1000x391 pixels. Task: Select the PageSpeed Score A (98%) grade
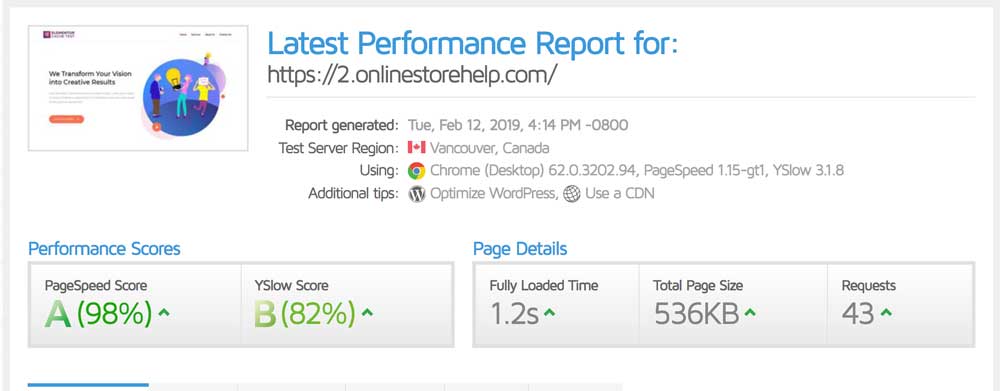click(99, 313)
